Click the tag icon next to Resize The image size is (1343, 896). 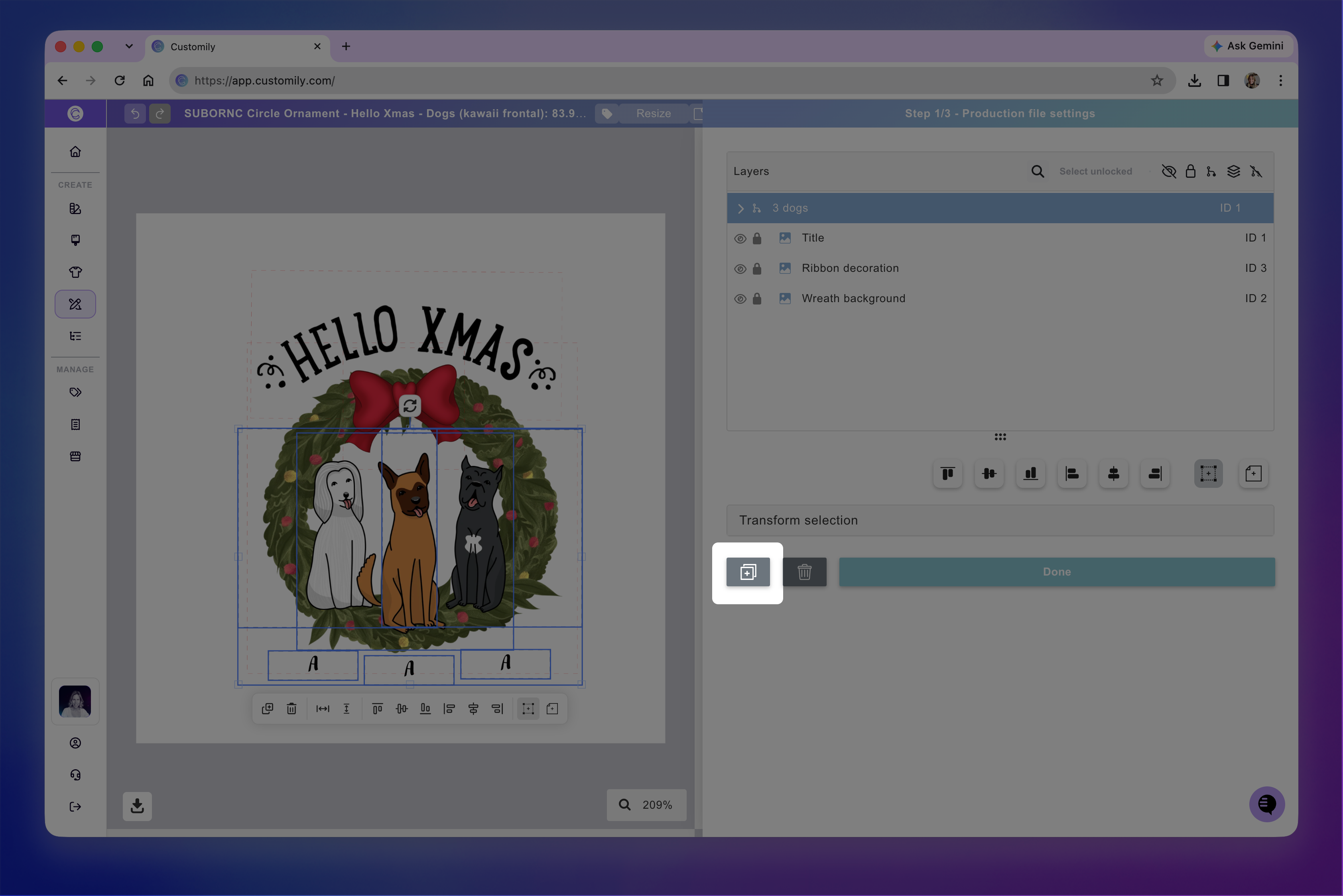click(x=607, y=114)
